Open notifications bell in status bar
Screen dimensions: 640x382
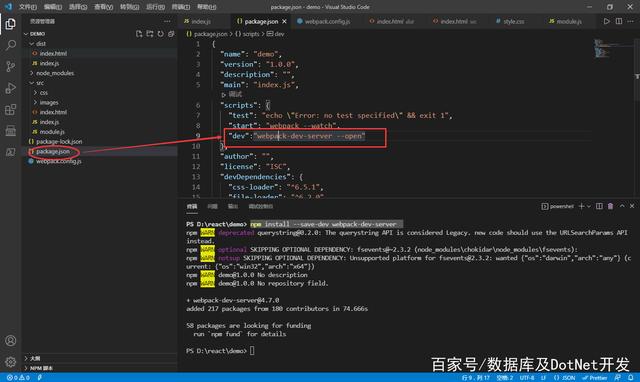click(x=631, y=378)
